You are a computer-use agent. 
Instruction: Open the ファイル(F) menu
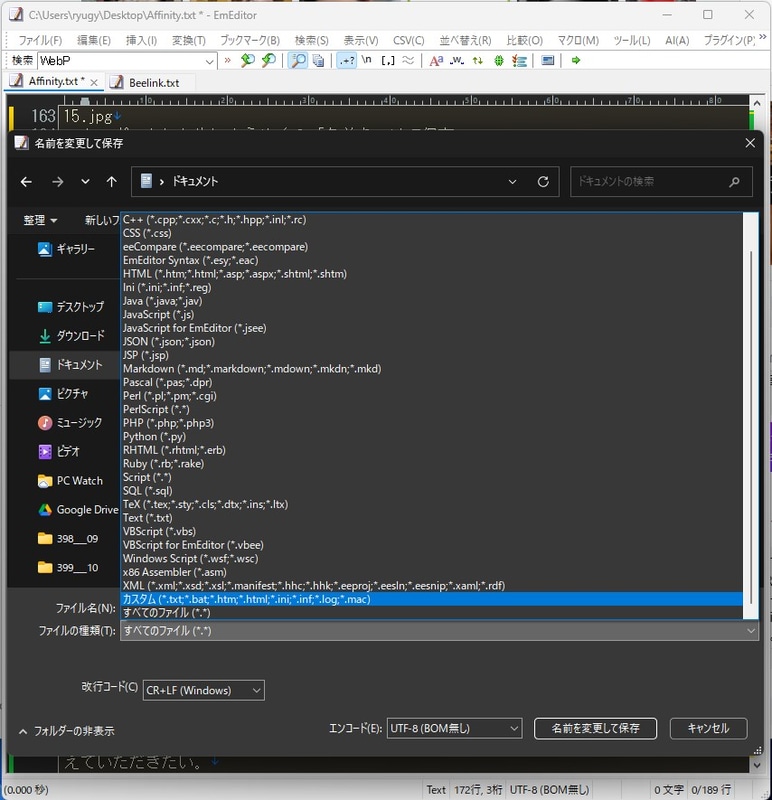coord(40,40)
